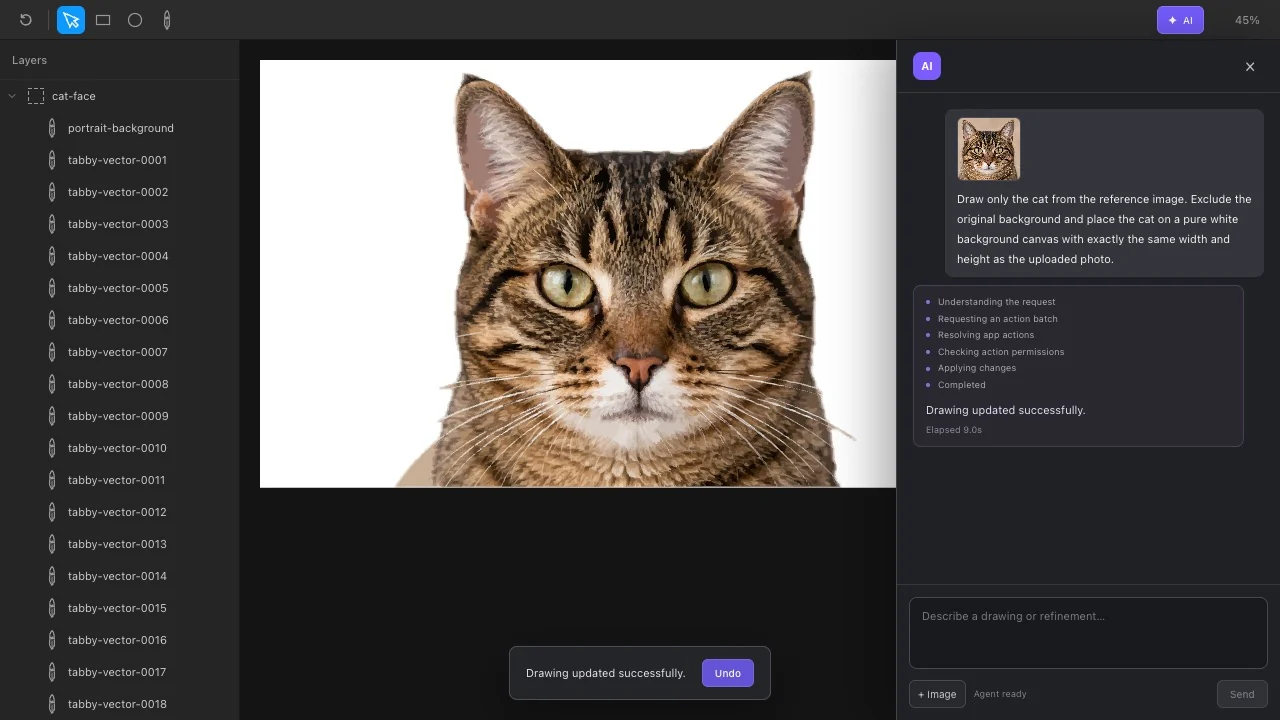This screenshot has height=720, width=1280.
Task: Select layer tabby-vector-0002
Action: (x=120, y=192)
